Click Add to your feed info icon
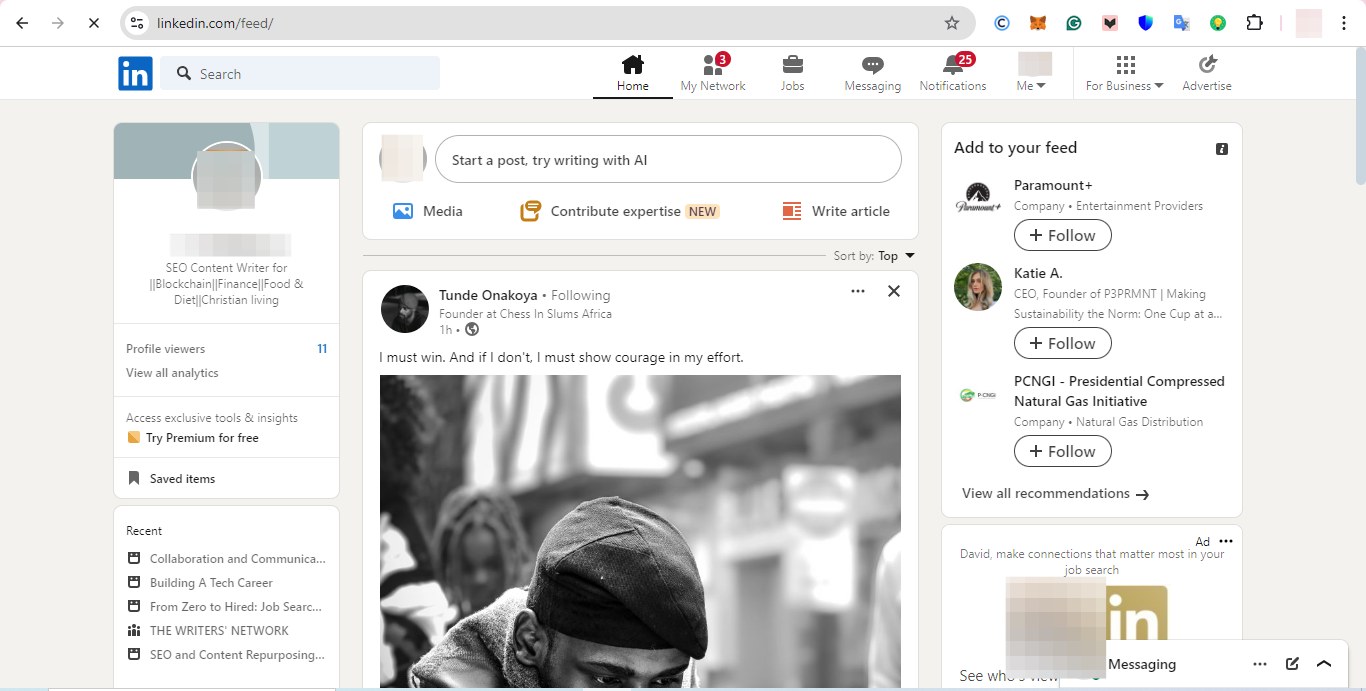 click(1221, 148)
